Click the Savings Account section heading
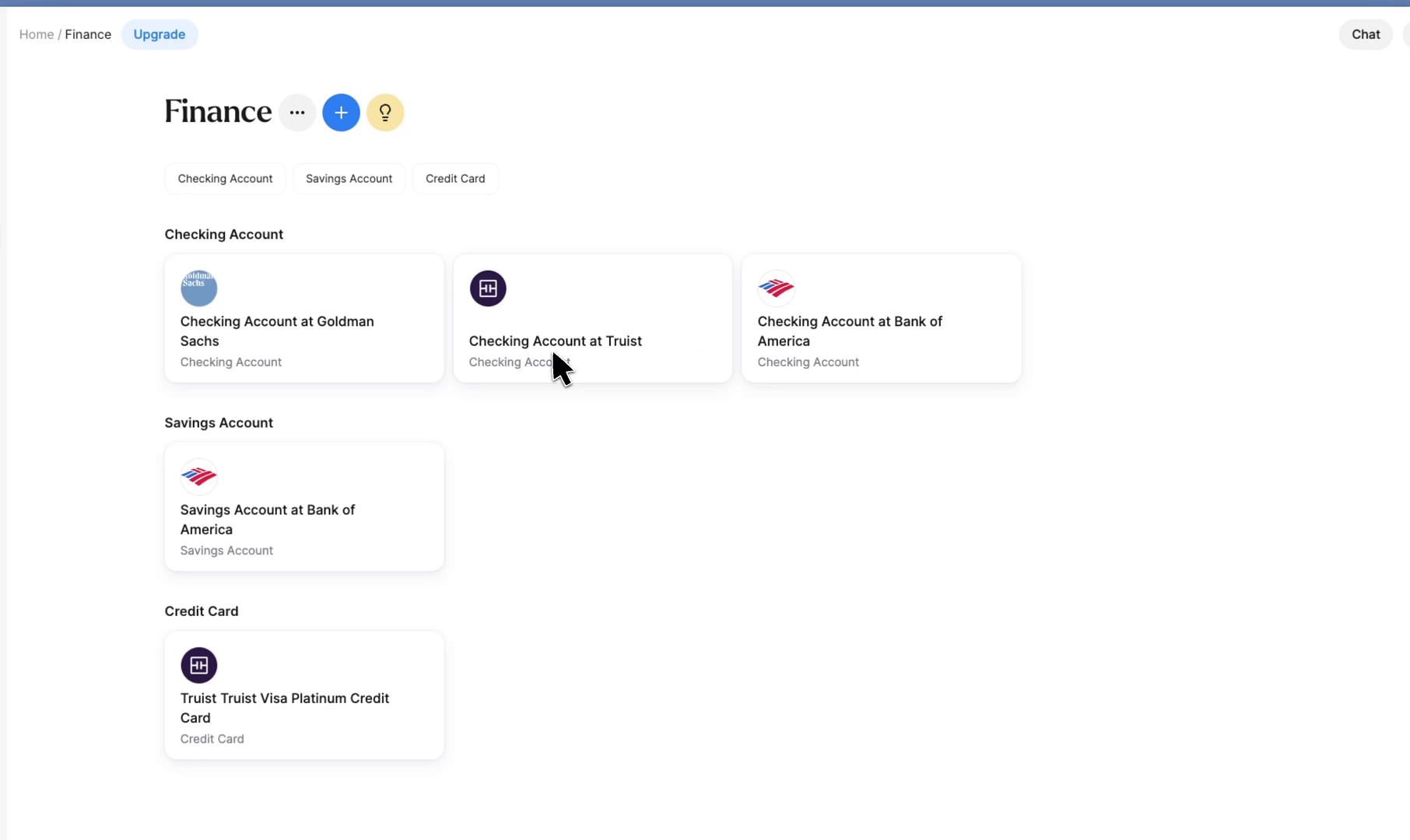 219,422
